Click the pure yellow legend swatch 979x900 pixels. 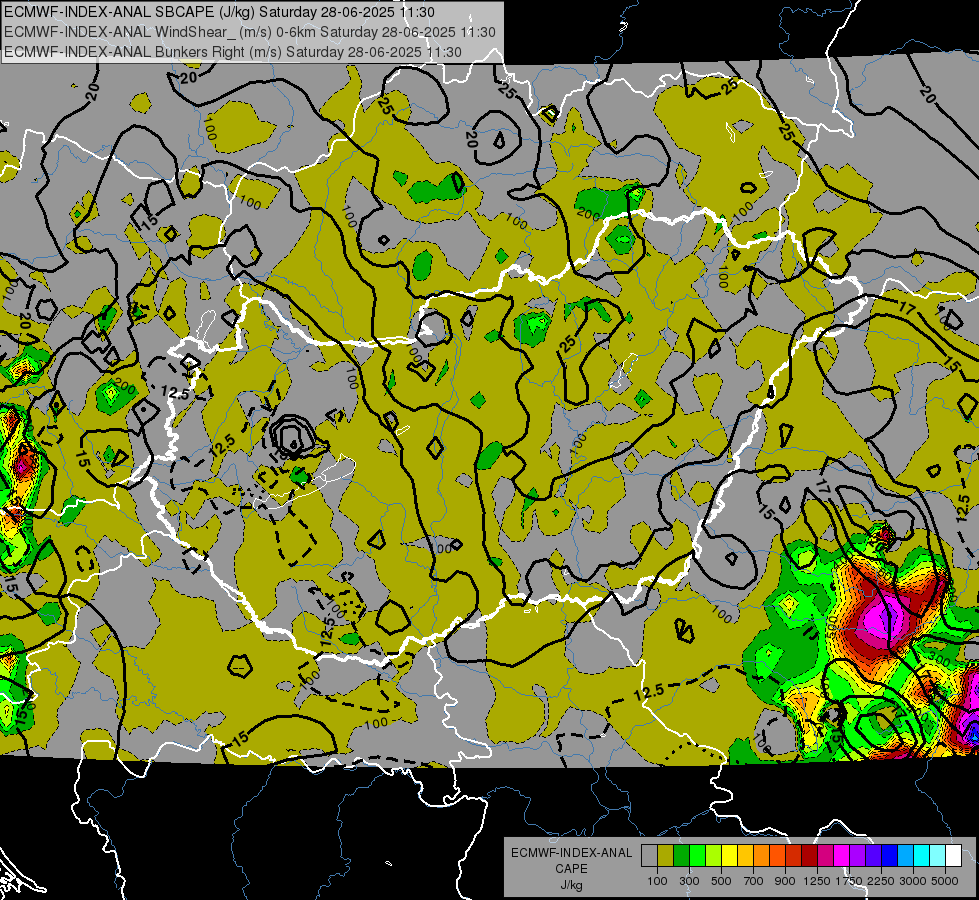click(729, 855)
